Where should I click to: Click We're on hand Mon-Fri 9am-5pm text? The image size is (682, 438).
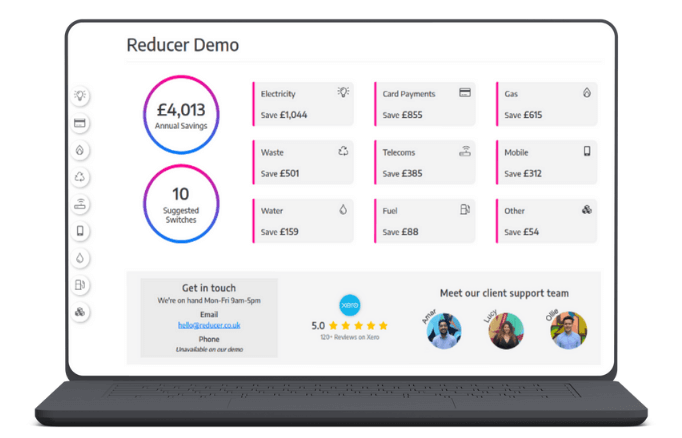pos(209,301)
